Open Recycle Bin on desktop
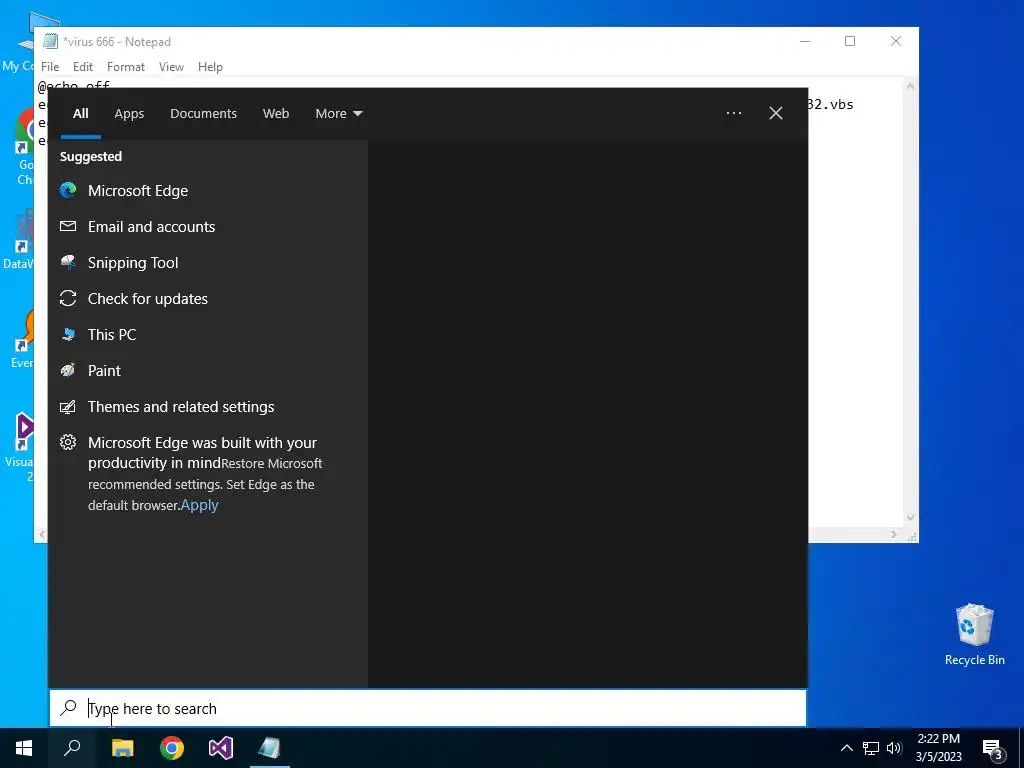 click(x=974, y=635)
